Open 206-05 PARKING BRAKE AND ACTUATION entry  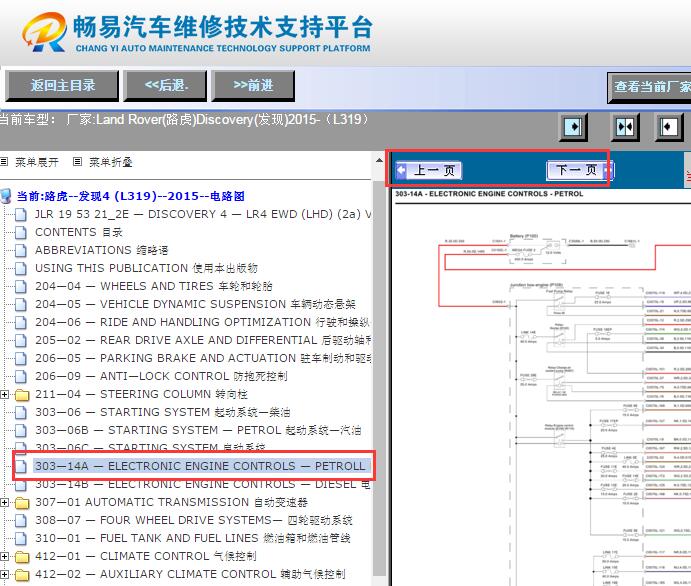[203, 358]
